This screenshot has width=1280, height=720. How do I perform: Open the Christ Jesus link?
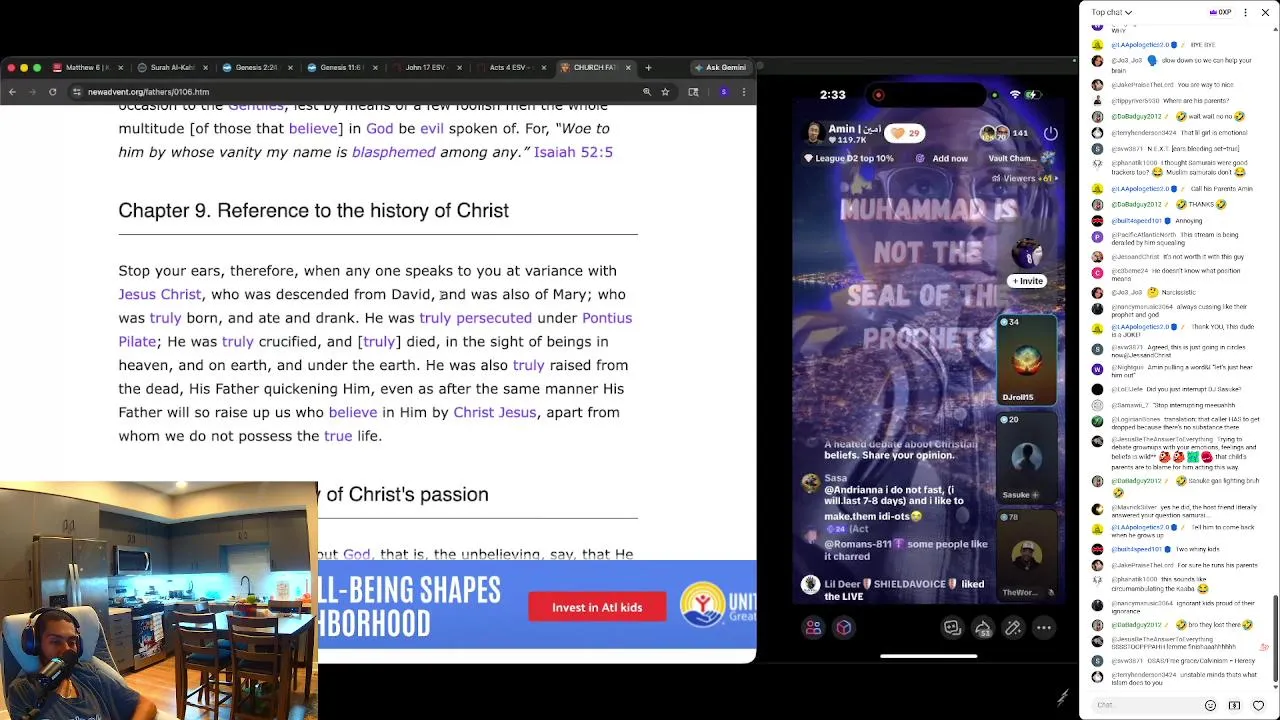click(495, 412)
